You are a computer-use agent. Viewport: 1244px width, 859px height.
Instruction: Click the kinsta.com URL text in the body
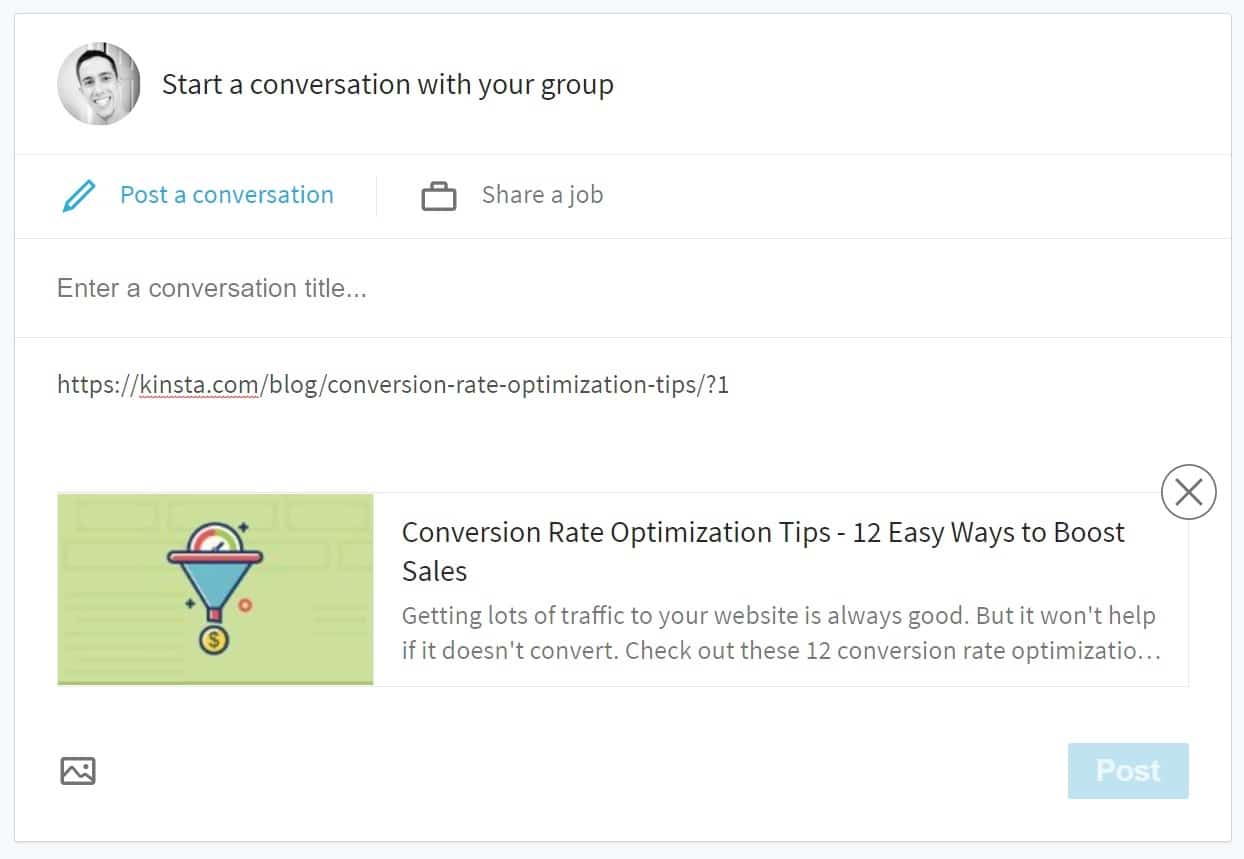click(x=393, y=385)
